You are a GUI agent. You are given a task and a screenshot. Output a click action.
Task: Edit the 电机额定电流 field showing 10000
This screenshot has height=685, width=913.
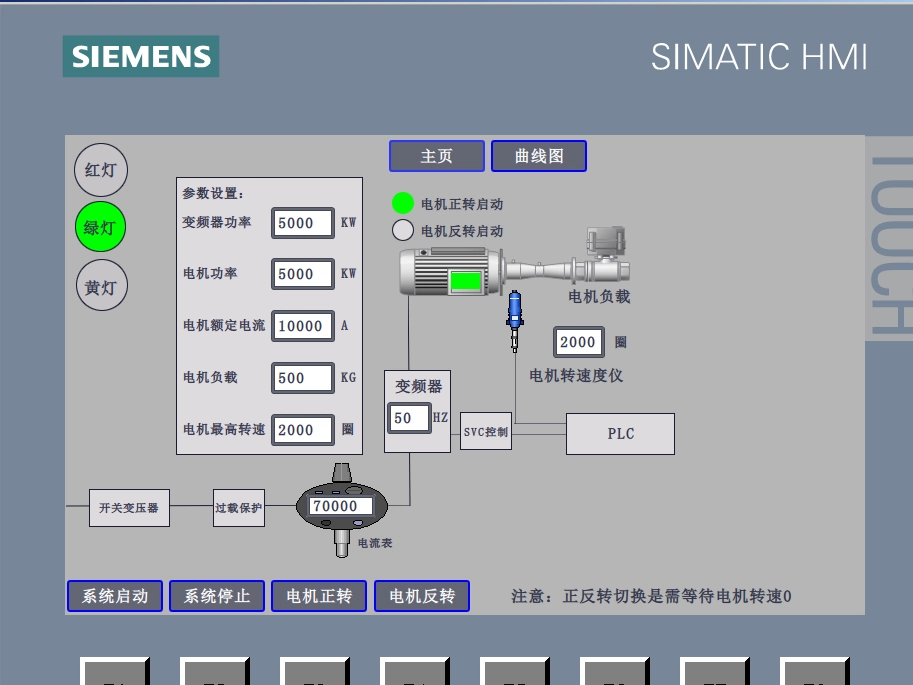point(303,326)
